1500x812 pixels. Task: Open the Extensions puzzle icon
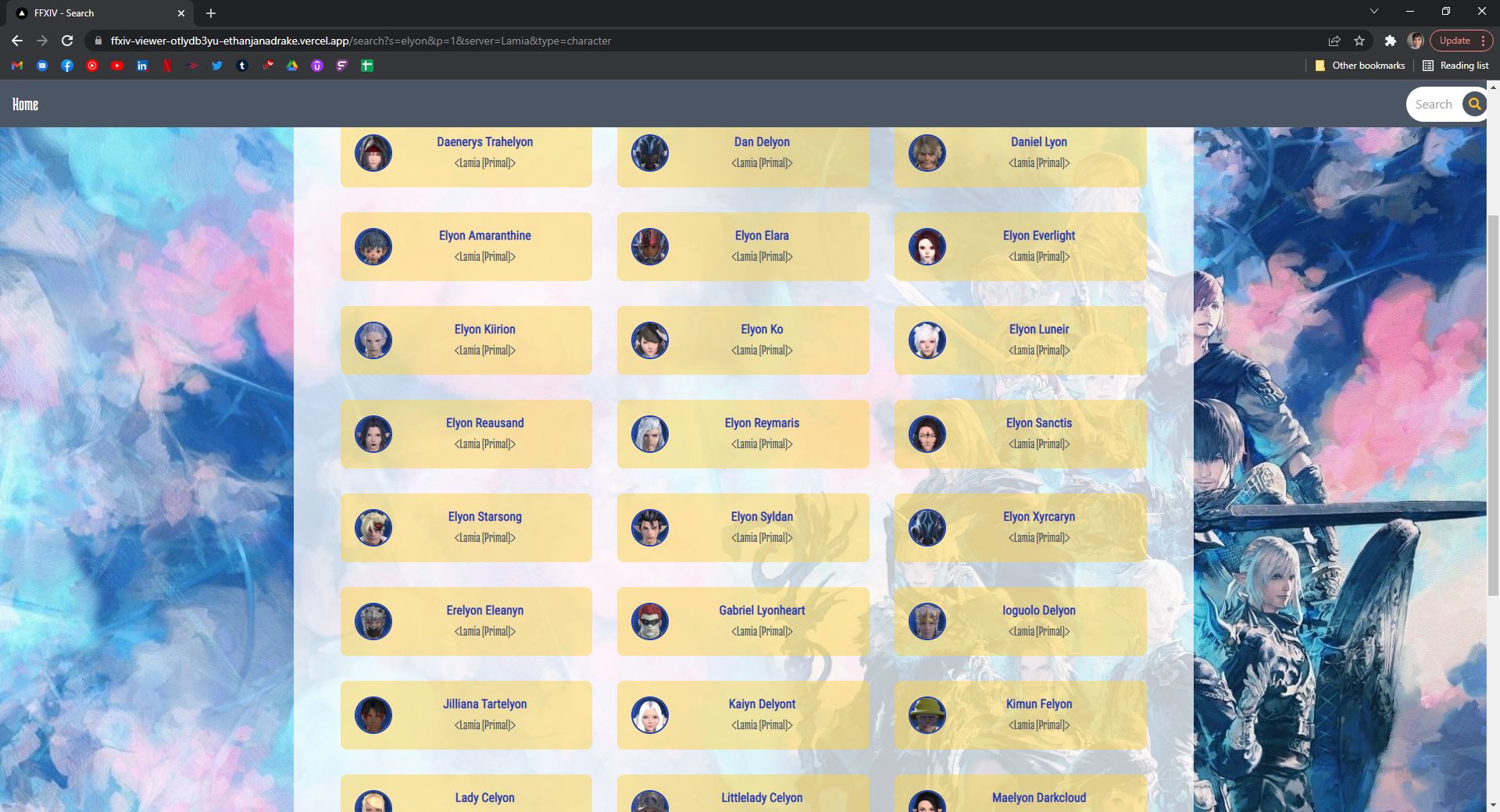pos(1390,41)
